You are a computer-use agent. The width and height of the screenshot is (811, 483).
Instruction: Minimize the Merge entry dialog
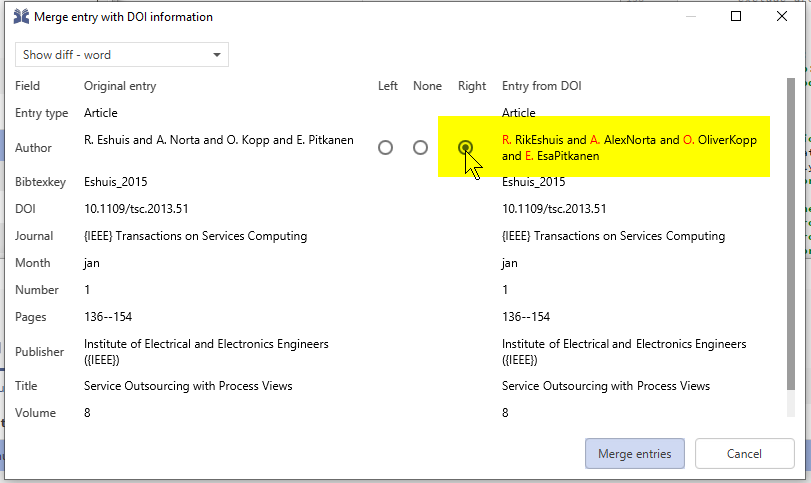pos(690,17)
